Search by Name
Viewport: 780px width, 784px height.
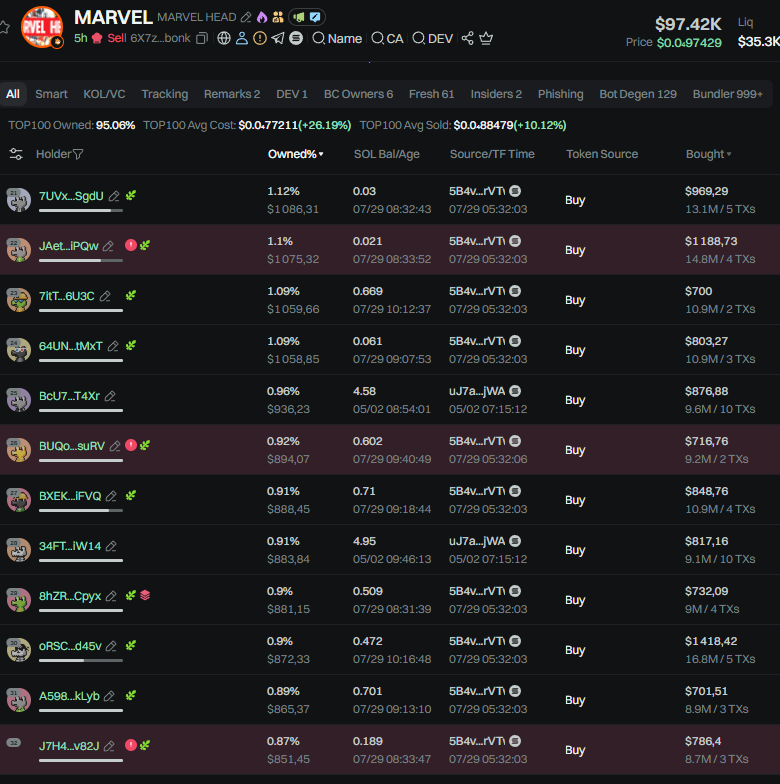click(x=337, y=38)
